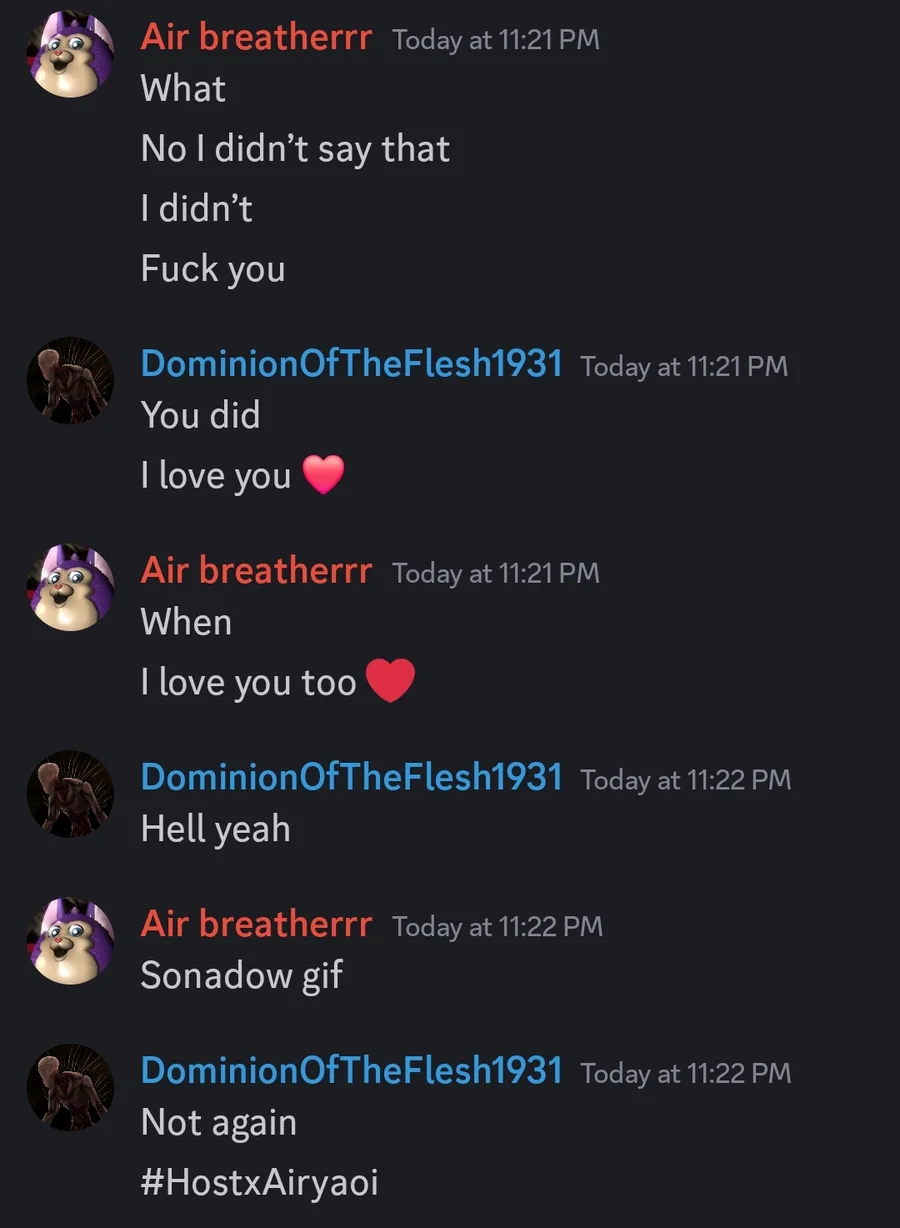The height and width of the screenshot is (1228, 900).
Task: Open the Air breatherrr username above "What"
Action: [x=256, y=38]
